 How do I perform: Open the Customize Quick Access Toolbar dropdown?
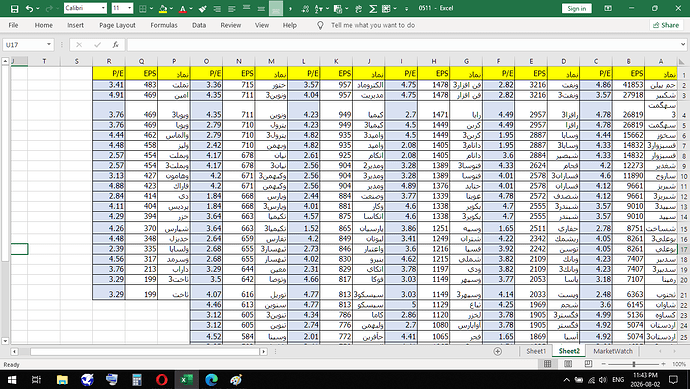pos(406,8)
